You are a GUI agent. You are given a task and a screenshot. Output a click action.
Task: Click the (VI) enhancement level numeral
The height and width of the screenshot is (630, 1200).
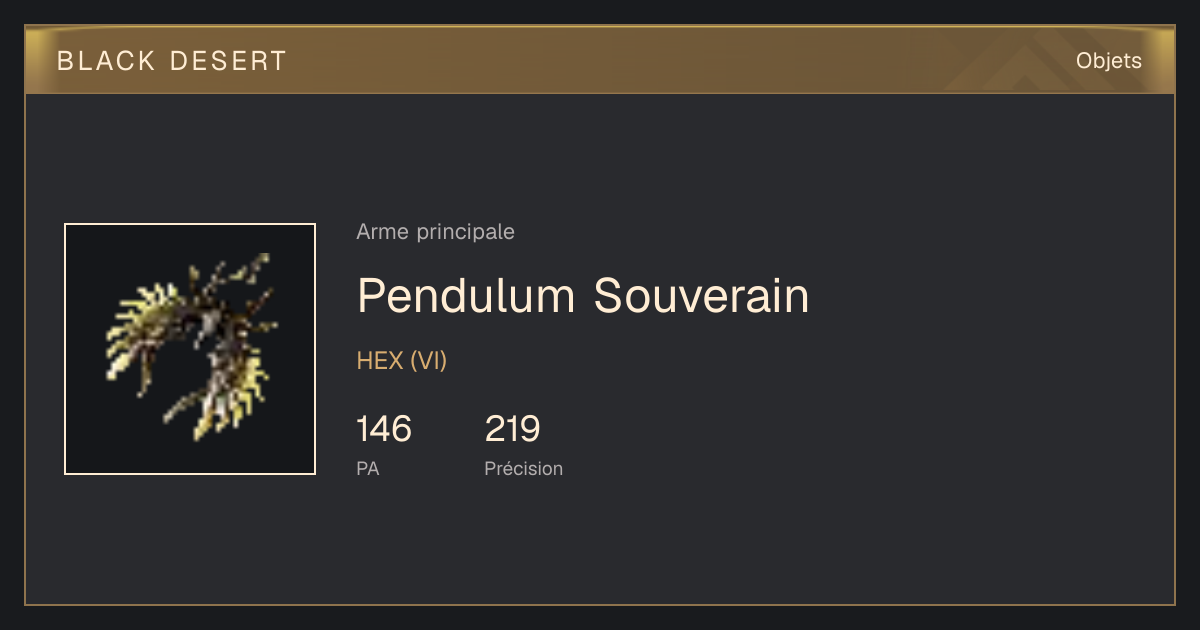click(428, 361)
